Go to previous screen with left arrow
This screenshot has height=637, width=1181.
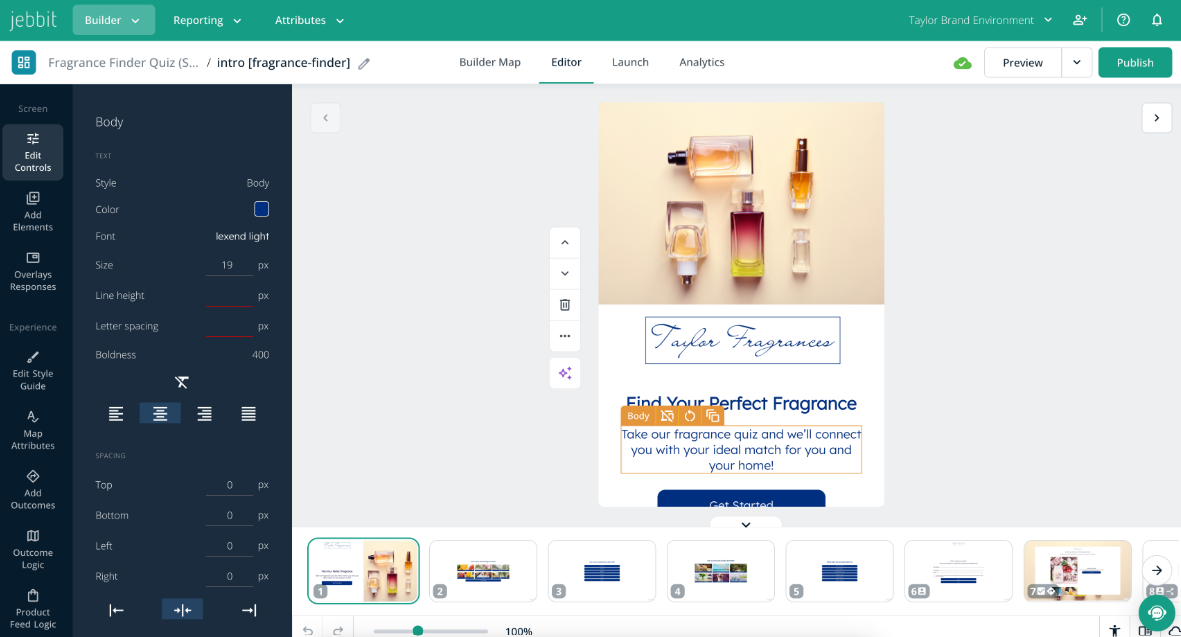(325, 118)
